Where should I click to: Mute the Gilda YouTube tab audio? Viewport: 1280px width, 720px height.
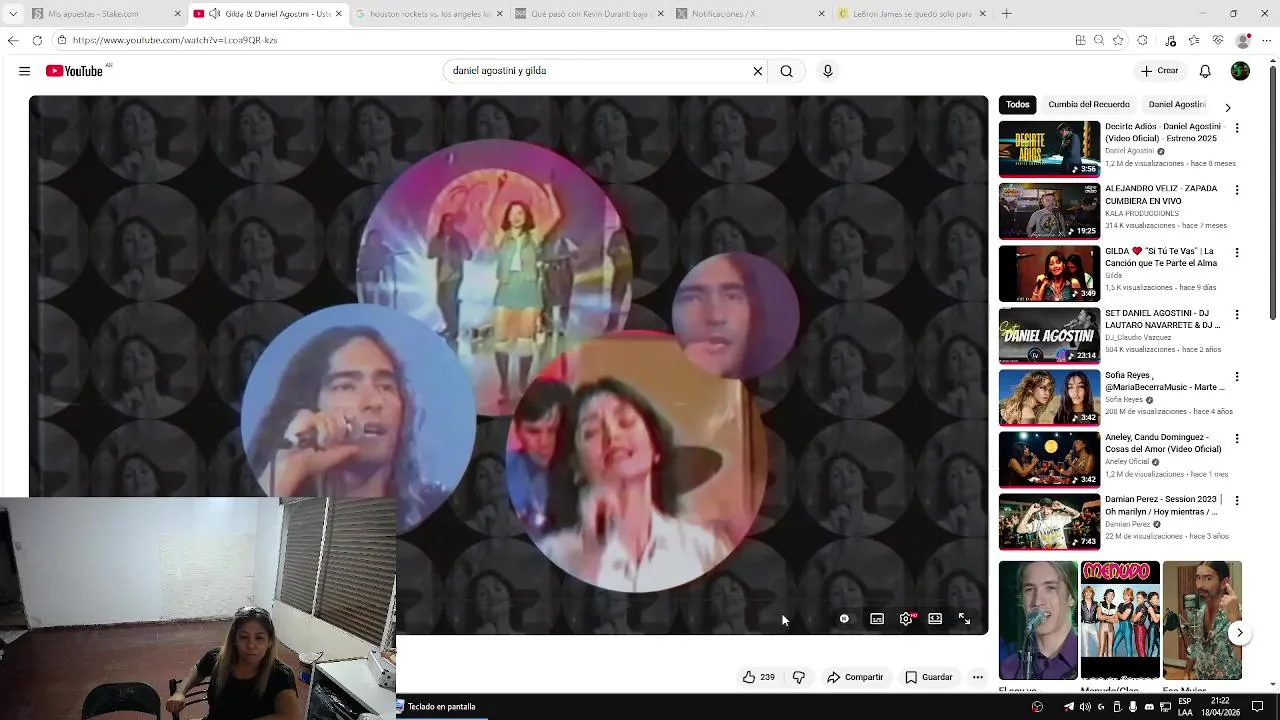coord(214,14)
